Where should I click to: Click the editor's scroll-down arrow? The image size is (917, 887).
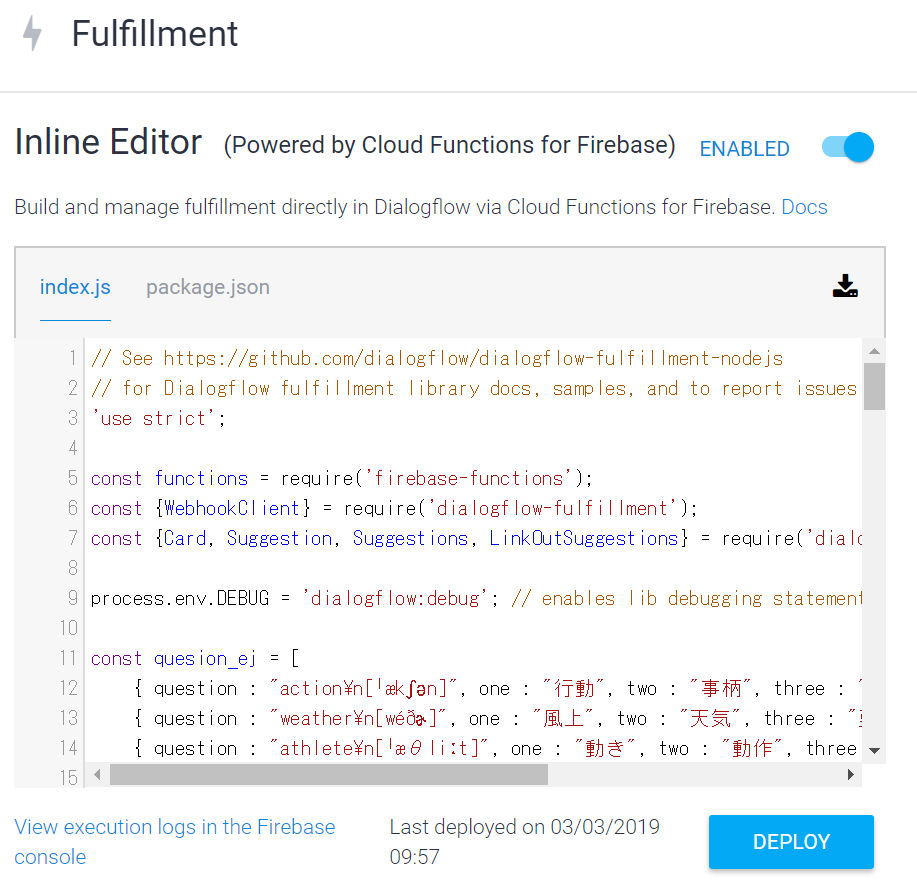click(x=874, y=749)
